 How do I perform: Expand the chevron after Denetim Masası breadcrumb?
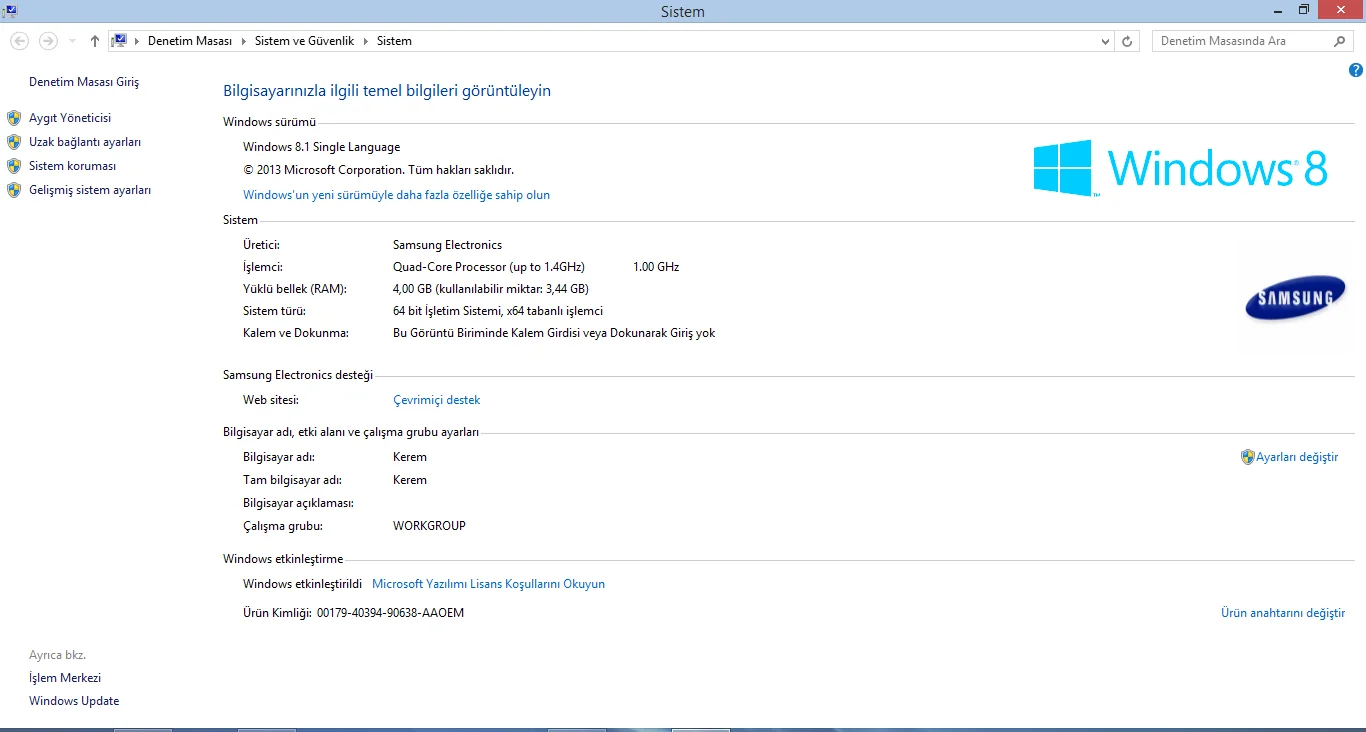[x=243, y=41]
